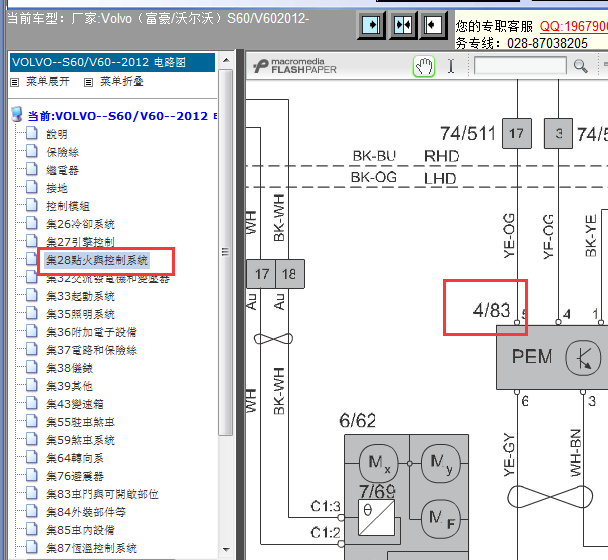Open 集87恆溫控制系統 in the tree
The height and width of the screenshot is (560, 608).
(x=91, y=548)
